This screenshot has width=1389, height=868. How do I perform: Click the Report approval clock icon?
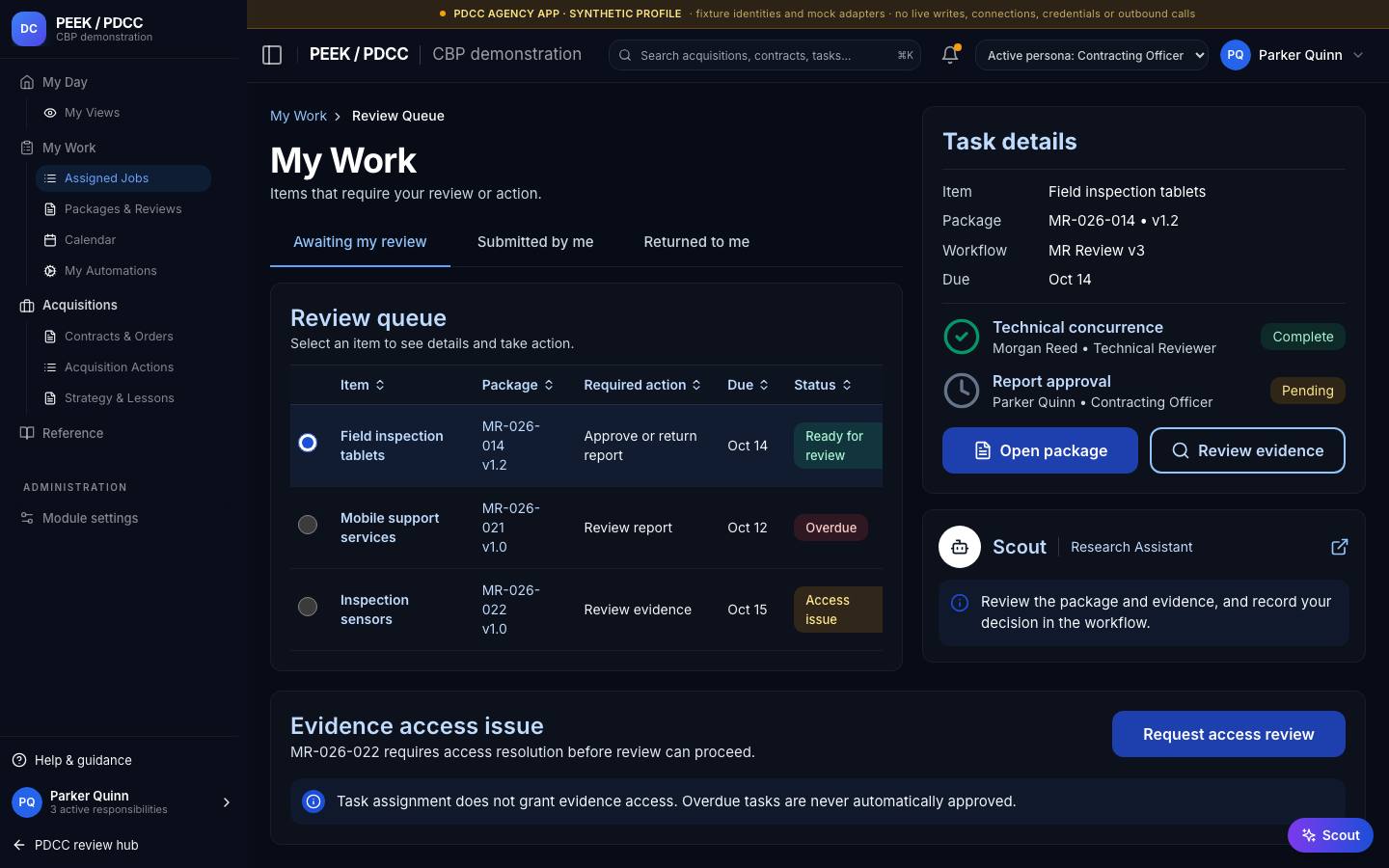pyautogui.click(x=961, y=391)
